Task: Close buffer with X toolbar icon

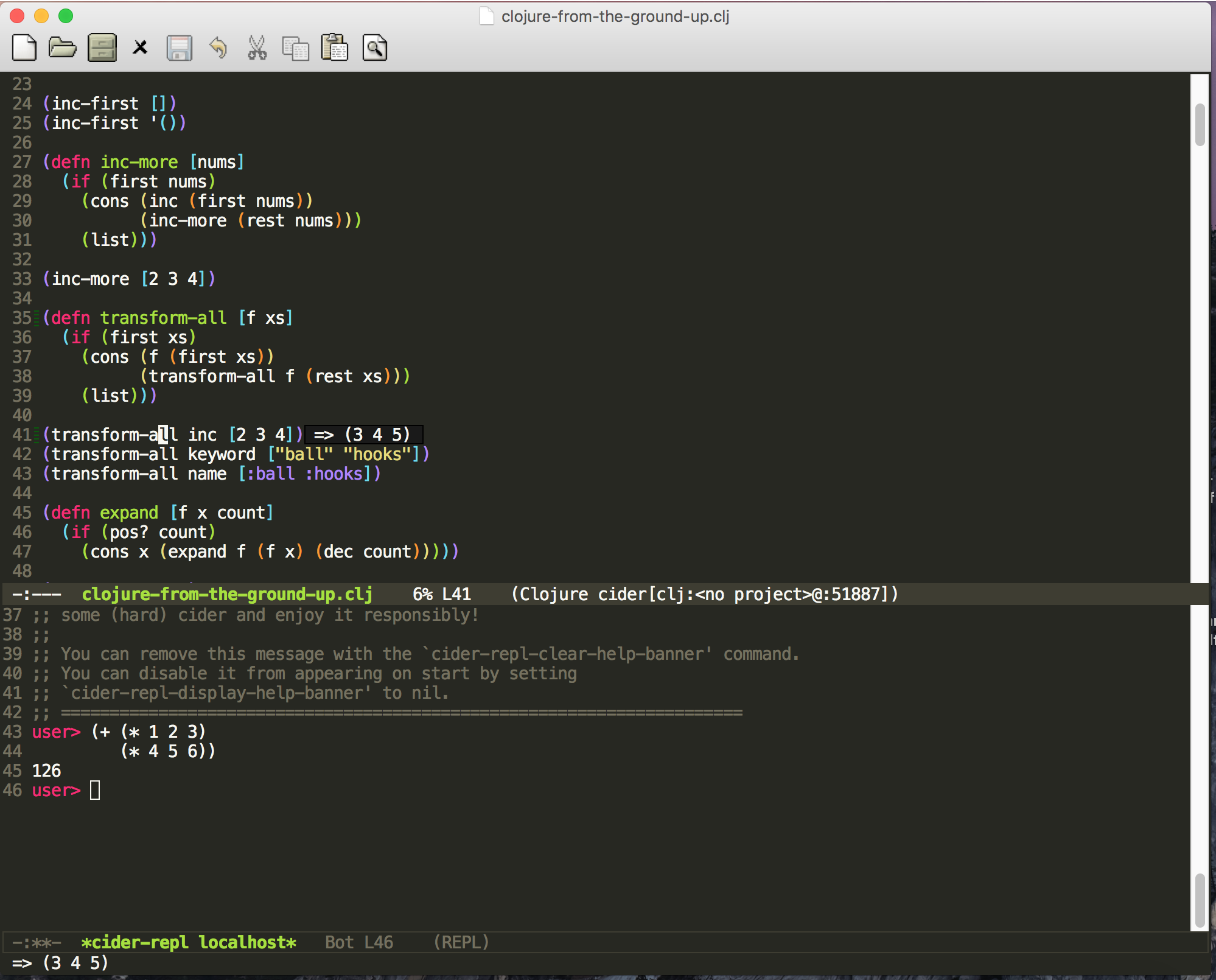Action: pyautogui.click(x=141, y=47)
